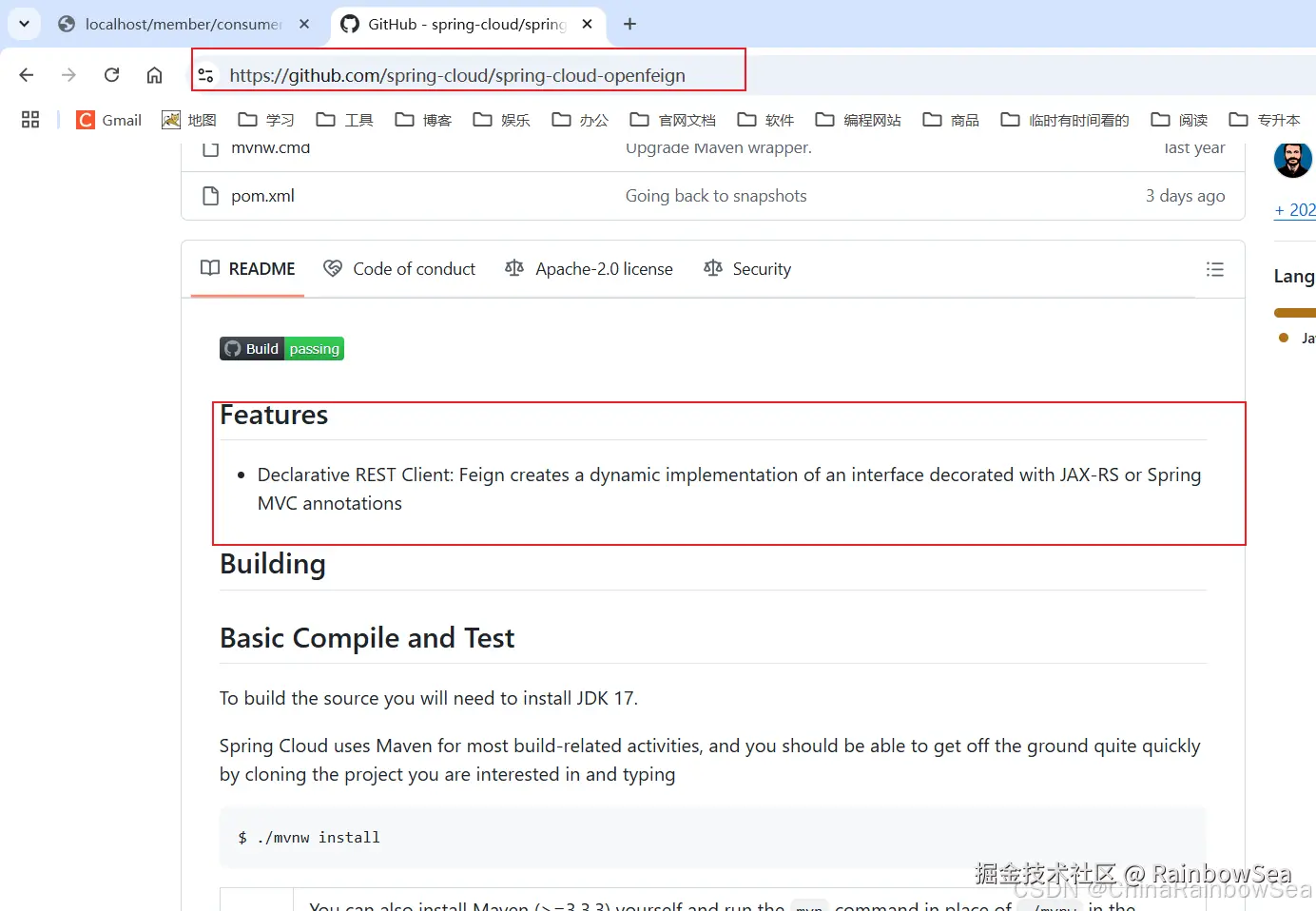Viewport: 1316px width, 911px height.
Task: Click the pom.xml file icon
Action: [211, 196]
